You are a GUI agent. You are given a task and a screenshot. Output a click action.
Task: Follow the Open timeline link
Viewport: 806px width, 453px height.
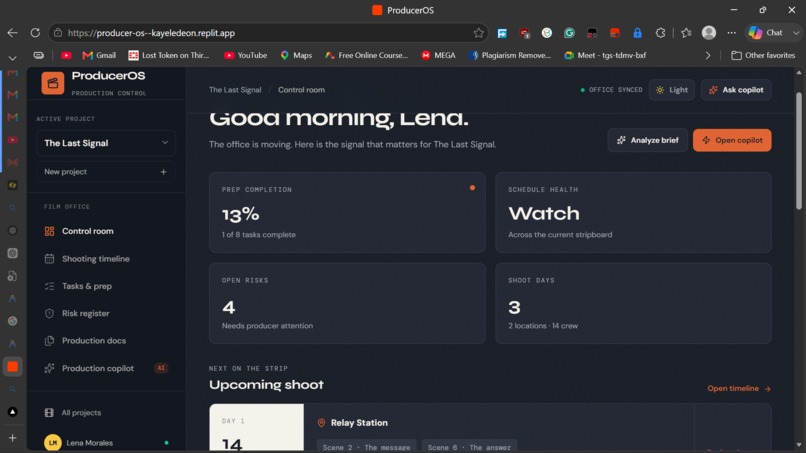(739, 389)
